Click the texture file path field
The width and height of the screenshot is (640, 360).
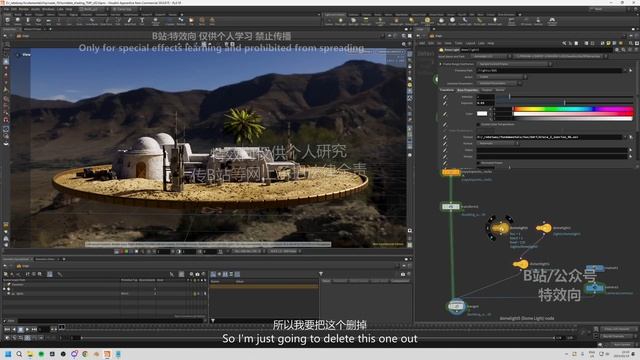tap(550, 137)
